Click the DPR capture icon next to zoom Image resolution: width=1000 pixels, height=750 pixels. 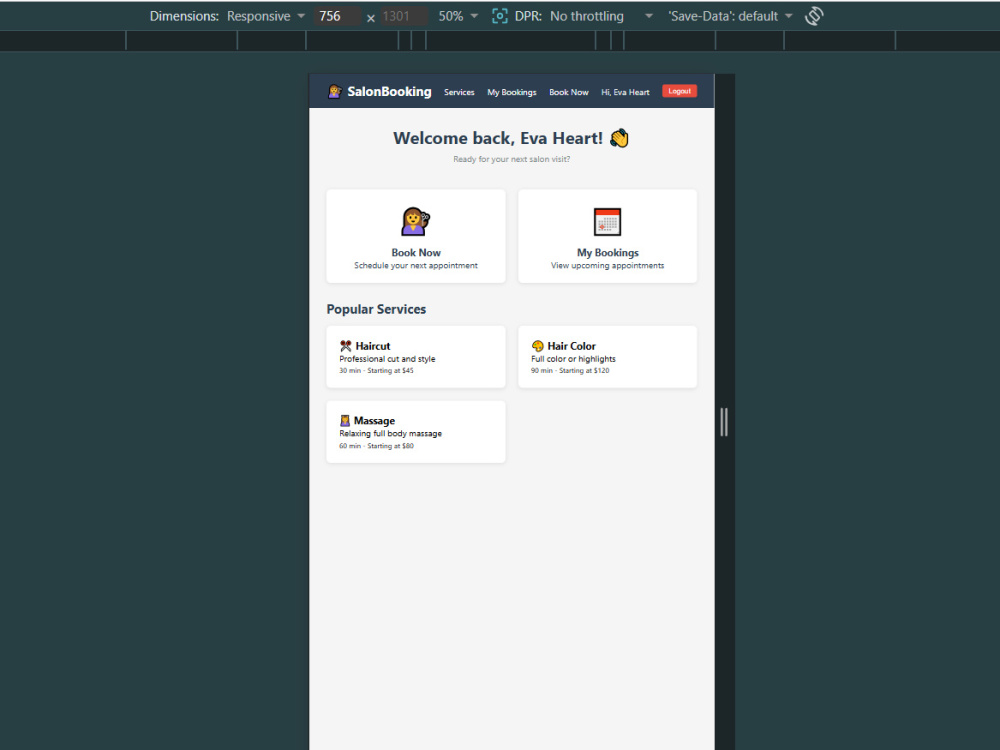pos(500,16)
